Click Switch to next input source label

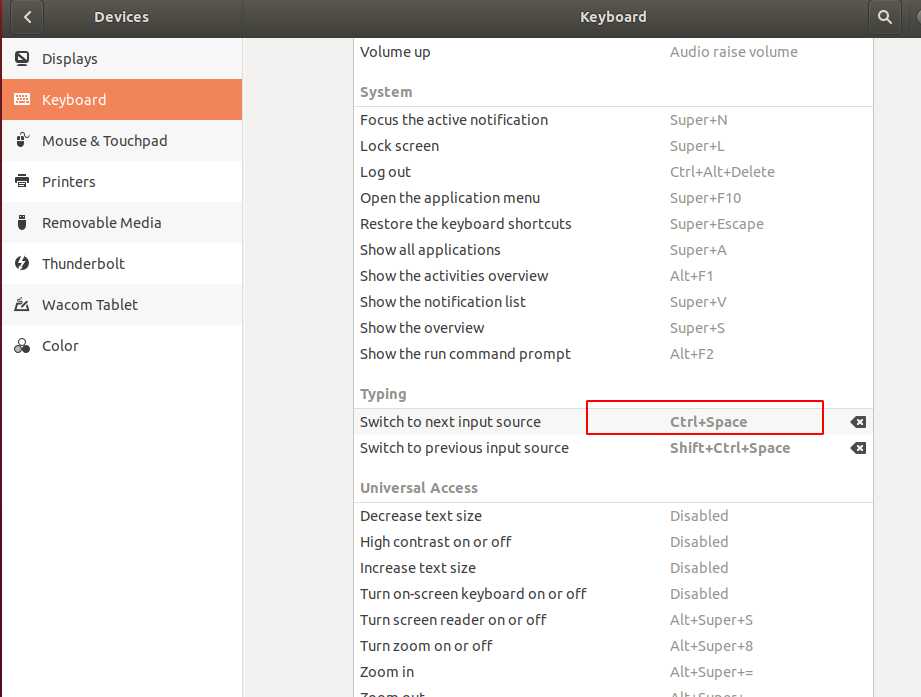(x=450, y=422)
